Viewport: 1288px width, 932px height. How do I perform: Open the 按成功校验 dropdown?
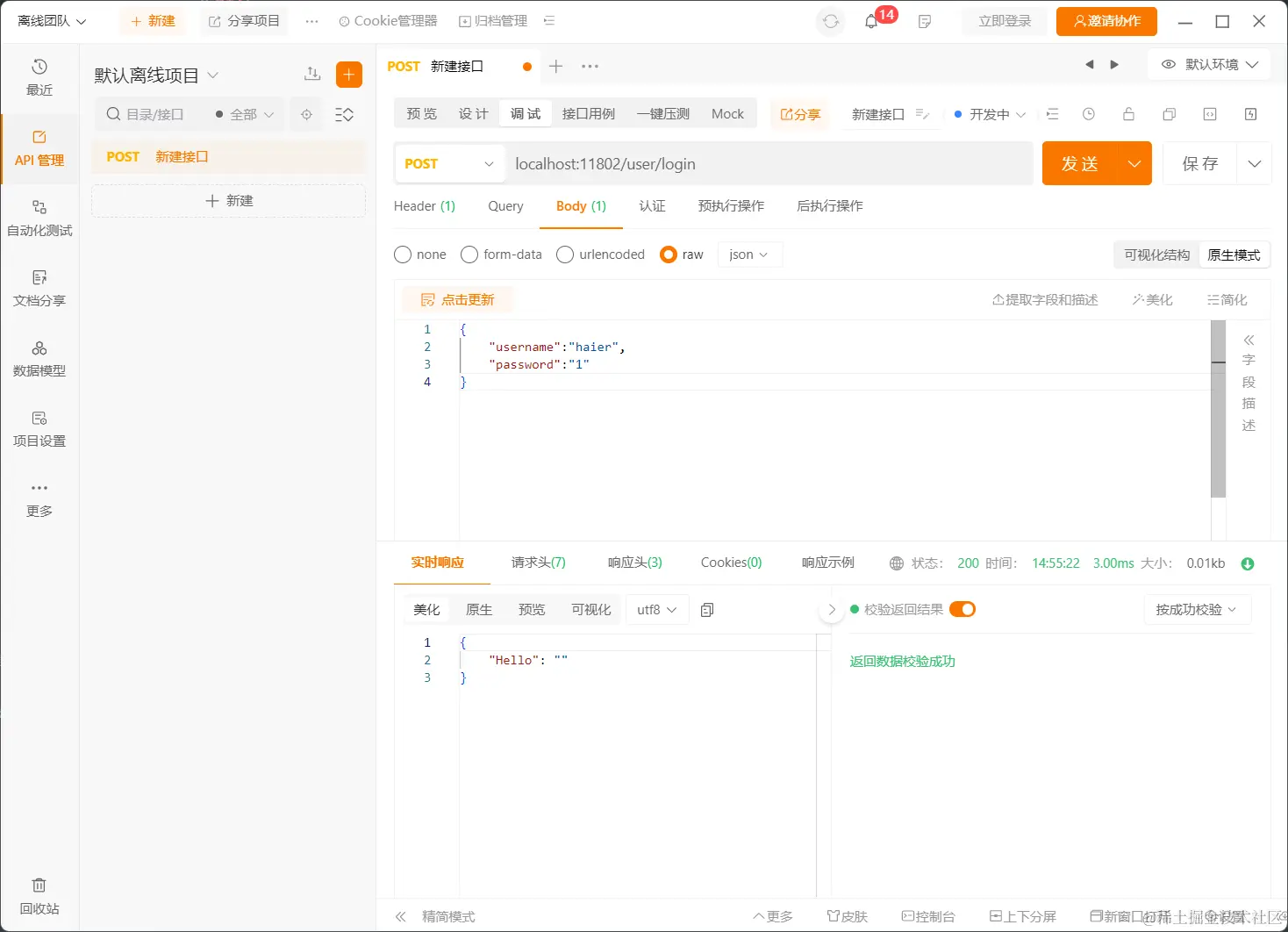click(x=1197, y=609)
